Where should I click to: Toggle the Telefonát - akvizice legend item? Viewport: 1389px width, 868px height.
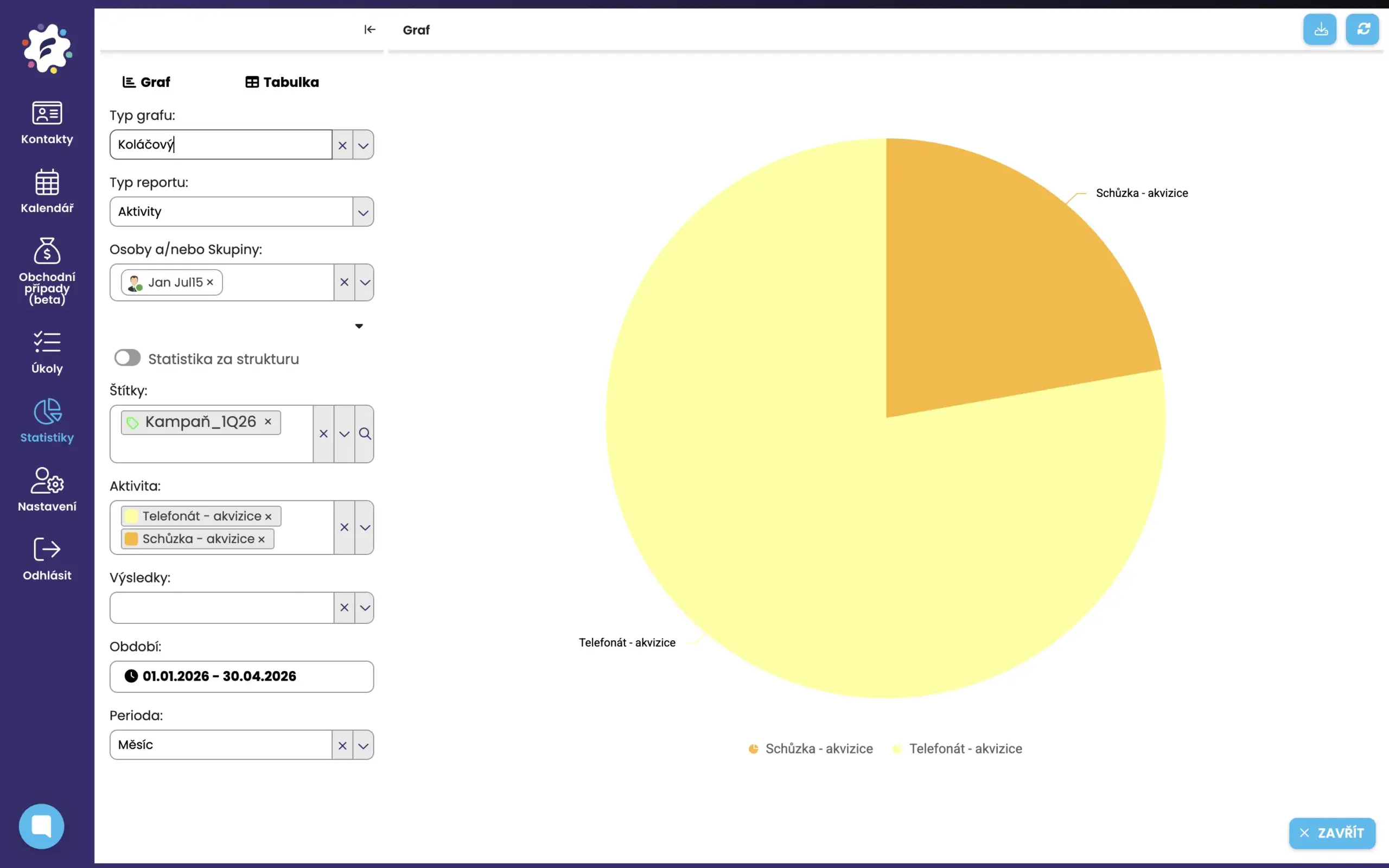[x=957, y=749]
